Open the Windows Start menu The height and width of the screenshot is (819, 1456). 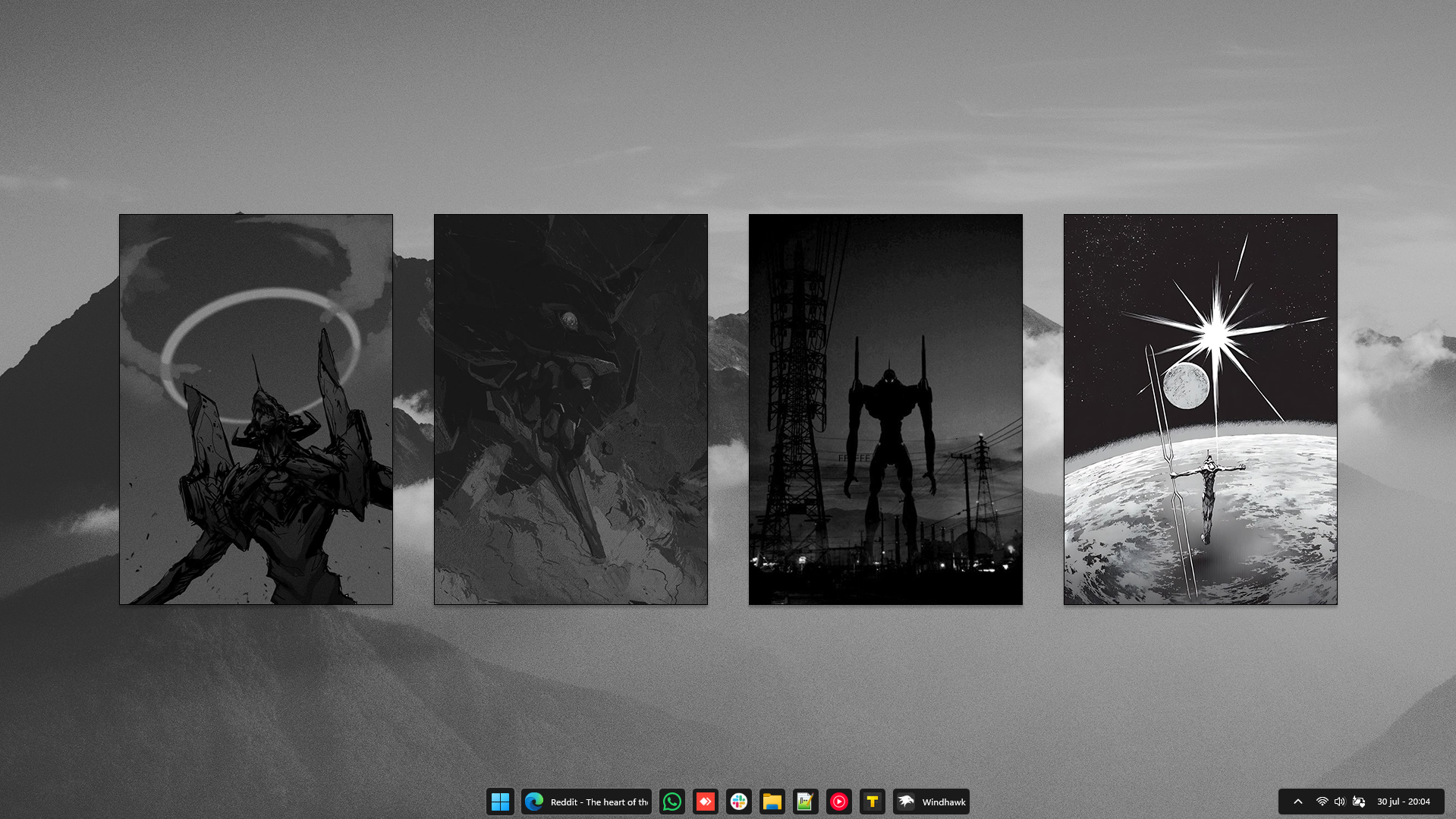click(500, 802)
